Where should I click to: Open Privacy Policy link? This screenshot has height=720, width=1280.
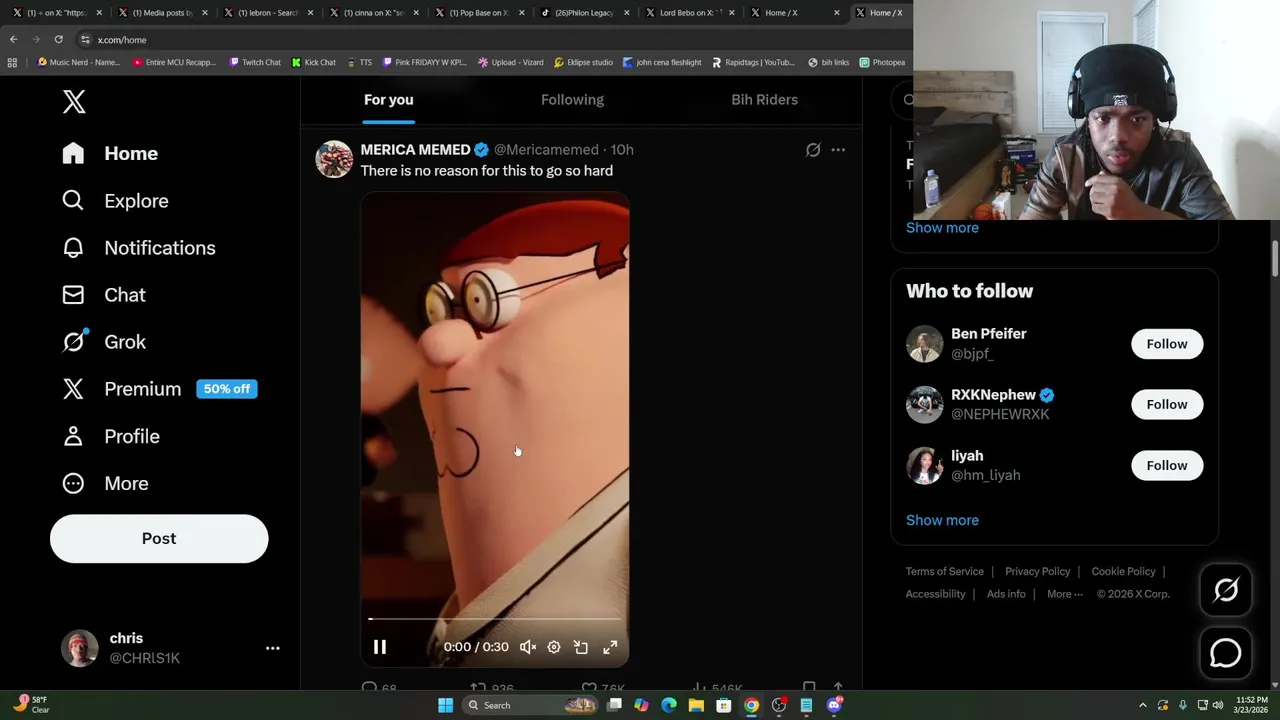[1037, 571]
